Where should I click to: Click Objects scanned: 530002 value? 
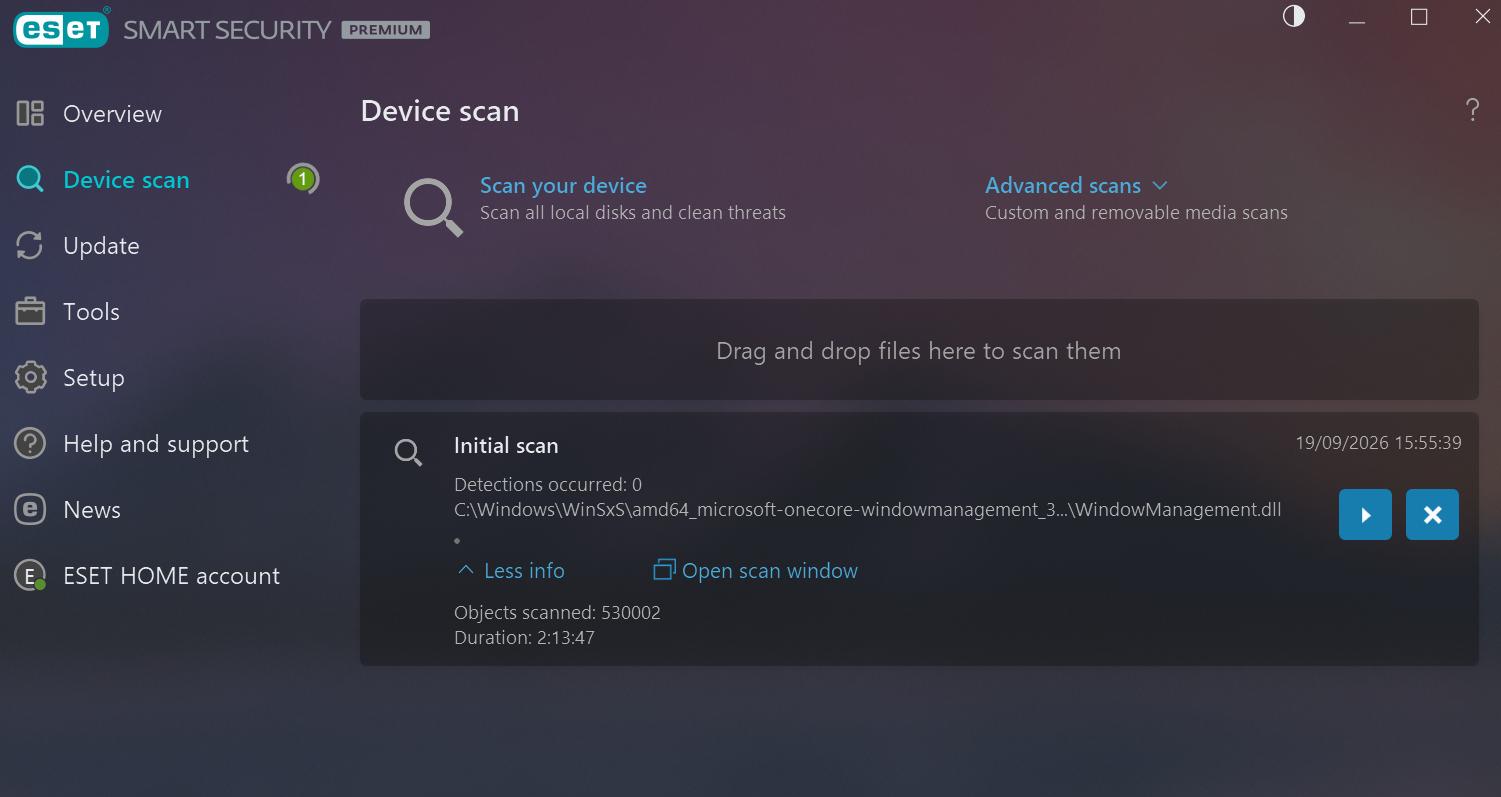point(557,612)
